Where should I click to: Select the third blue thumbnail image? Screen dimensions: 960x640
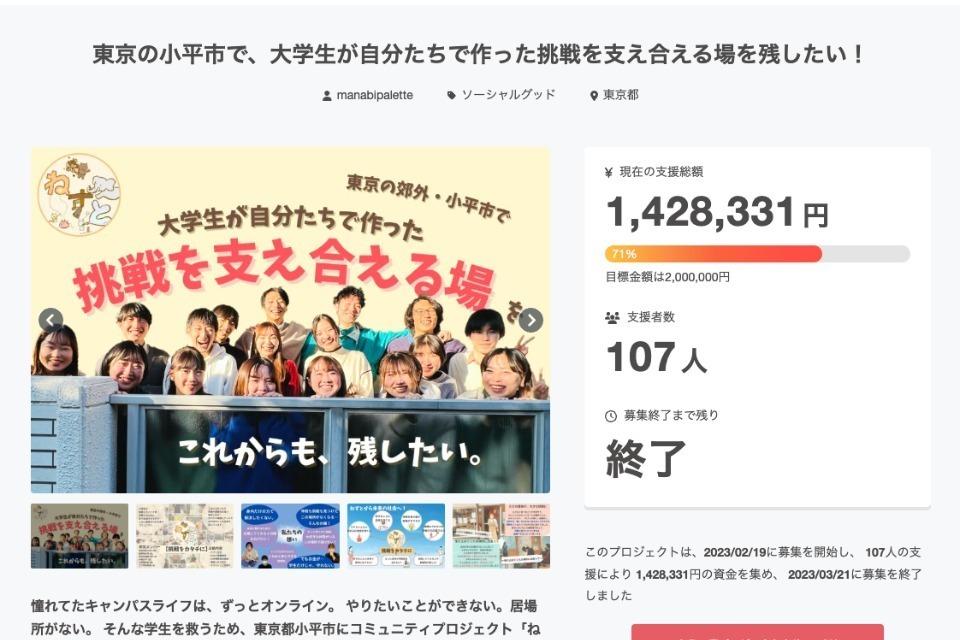[290, 536]
